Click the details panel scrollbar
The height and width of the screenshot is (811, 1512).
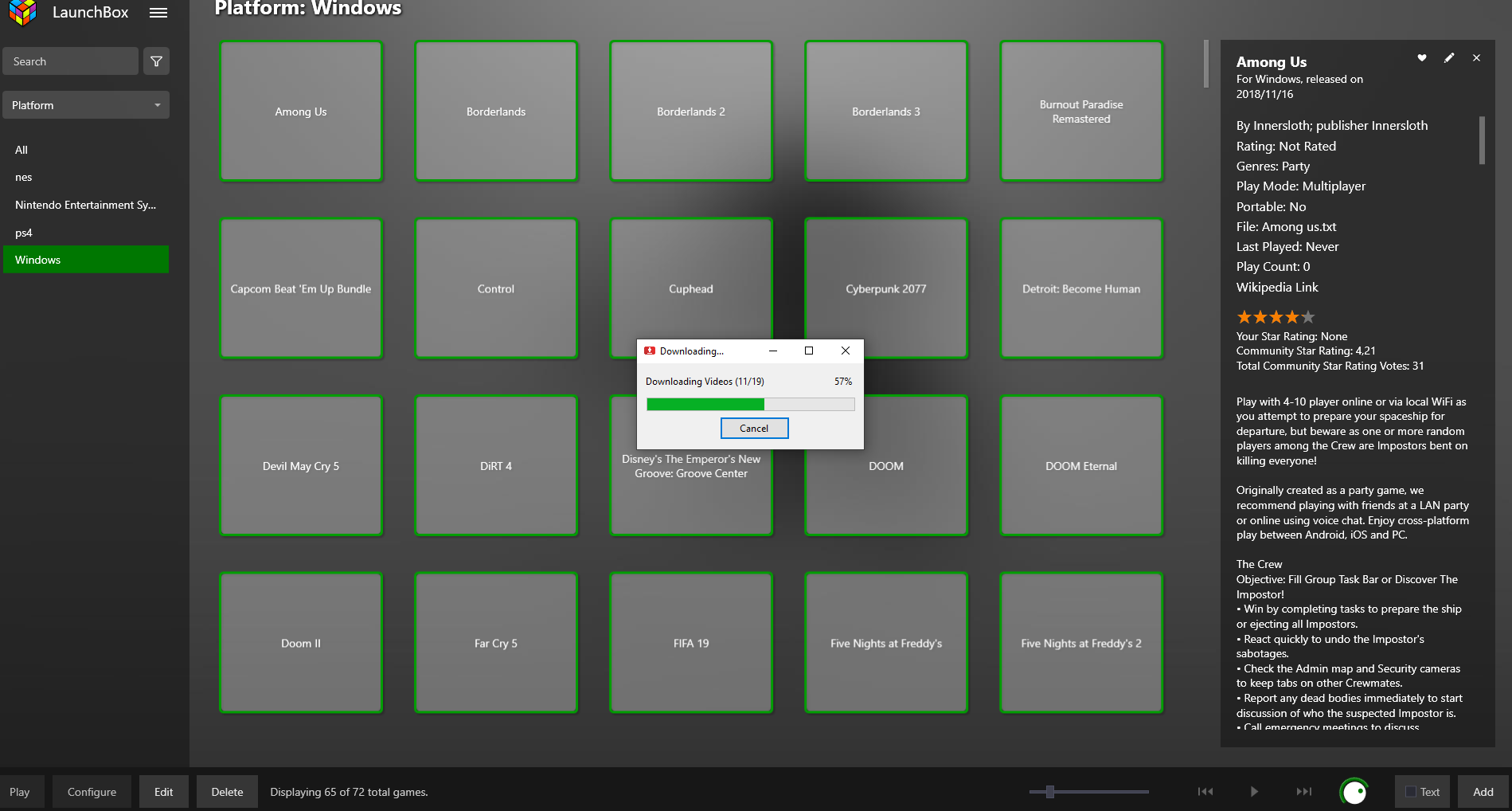(1482, 140)
